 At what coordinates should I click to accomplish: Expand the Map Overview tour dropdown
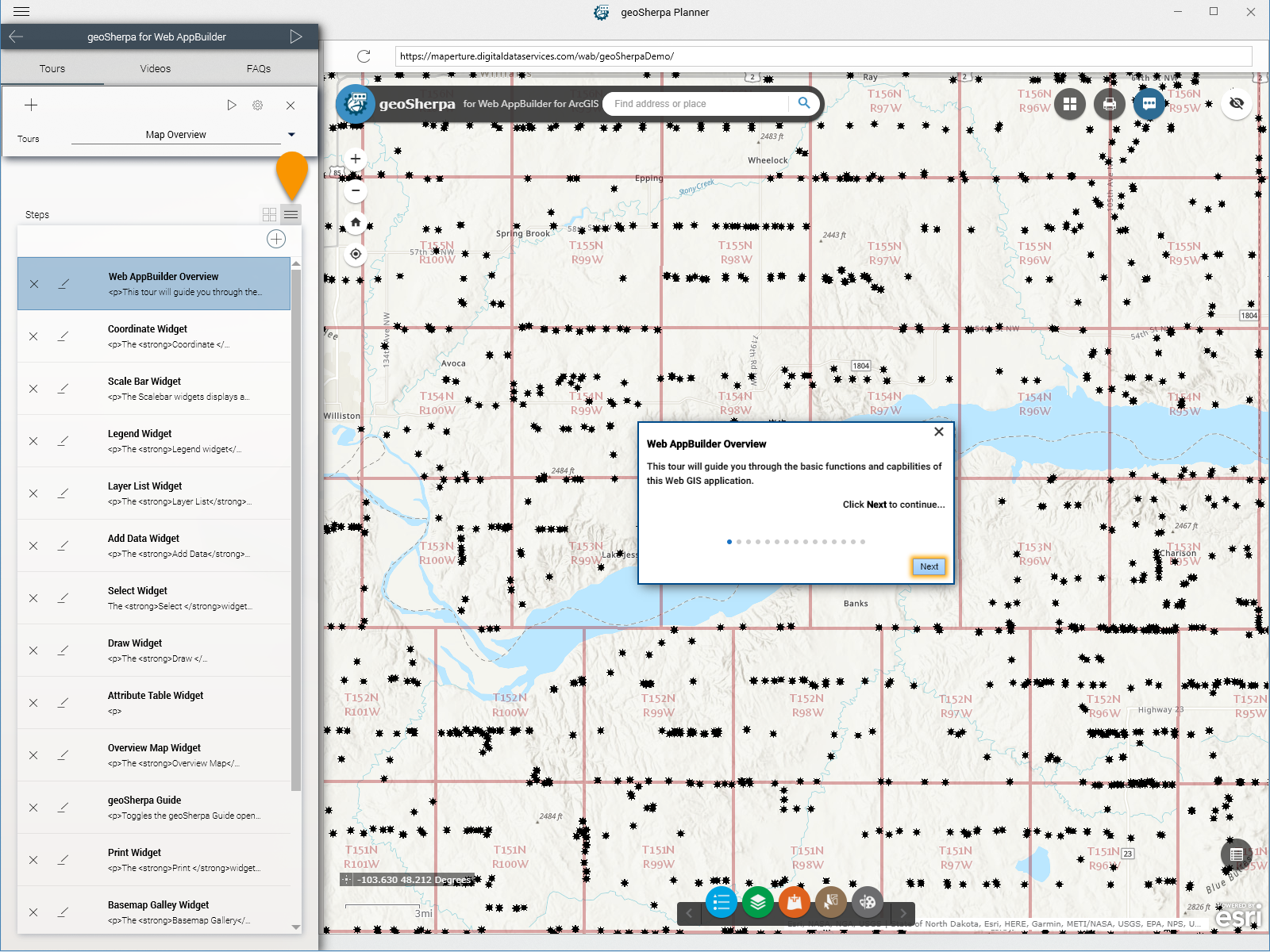291,135
